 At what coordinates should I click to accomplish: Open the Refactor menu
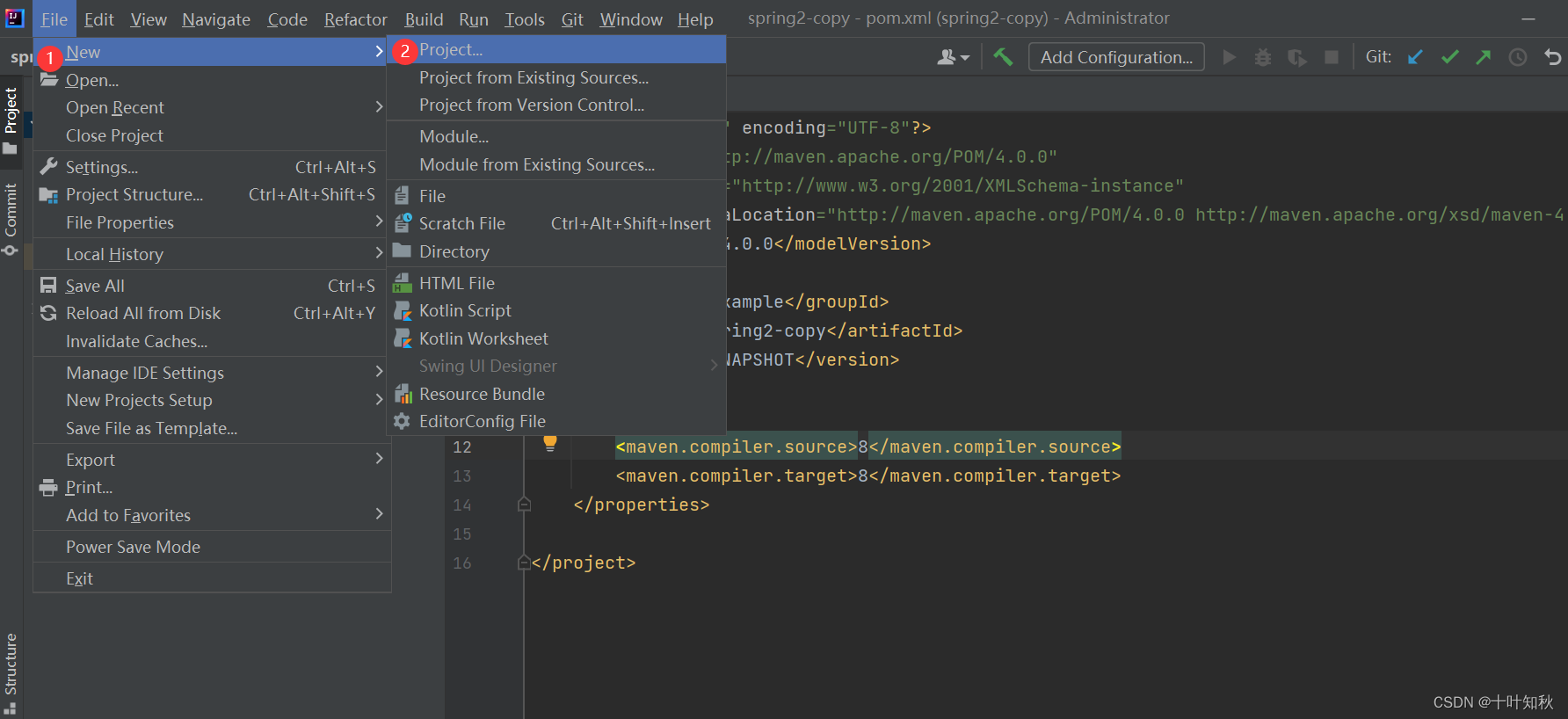(x=356, y=19)
